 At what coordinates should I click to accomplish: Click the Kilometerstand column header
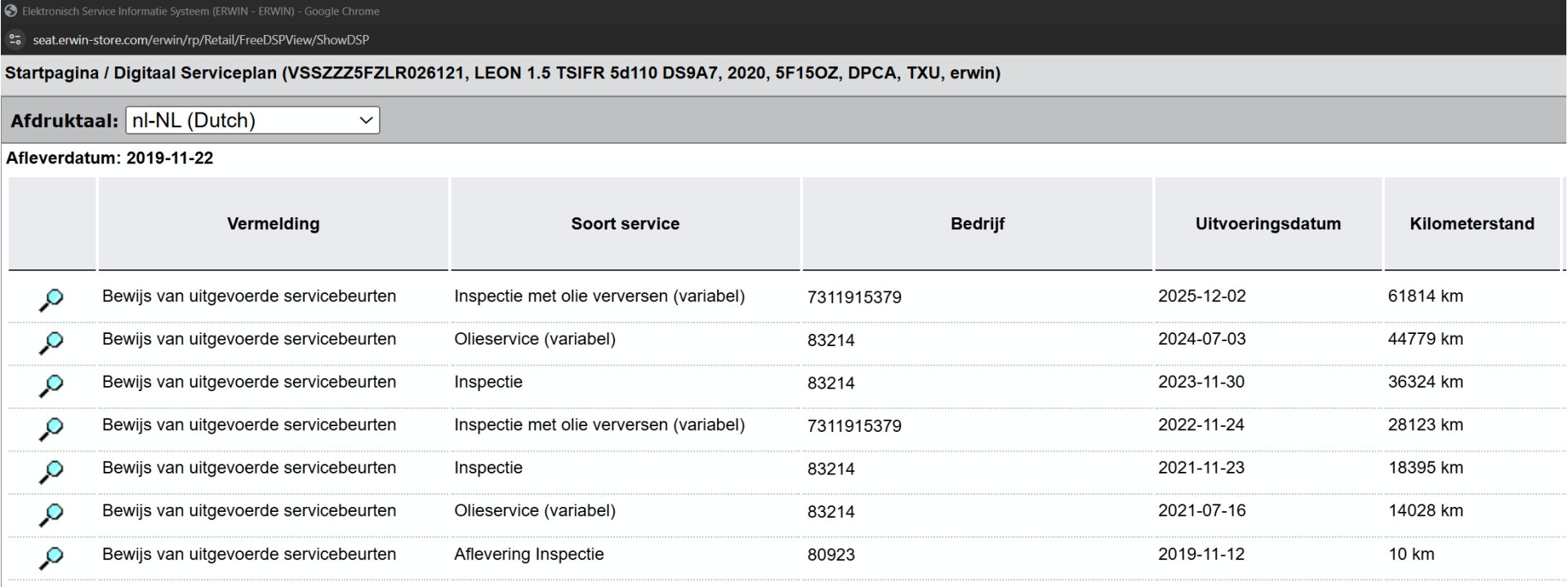pyautogui.click(x=1472, y=224)
